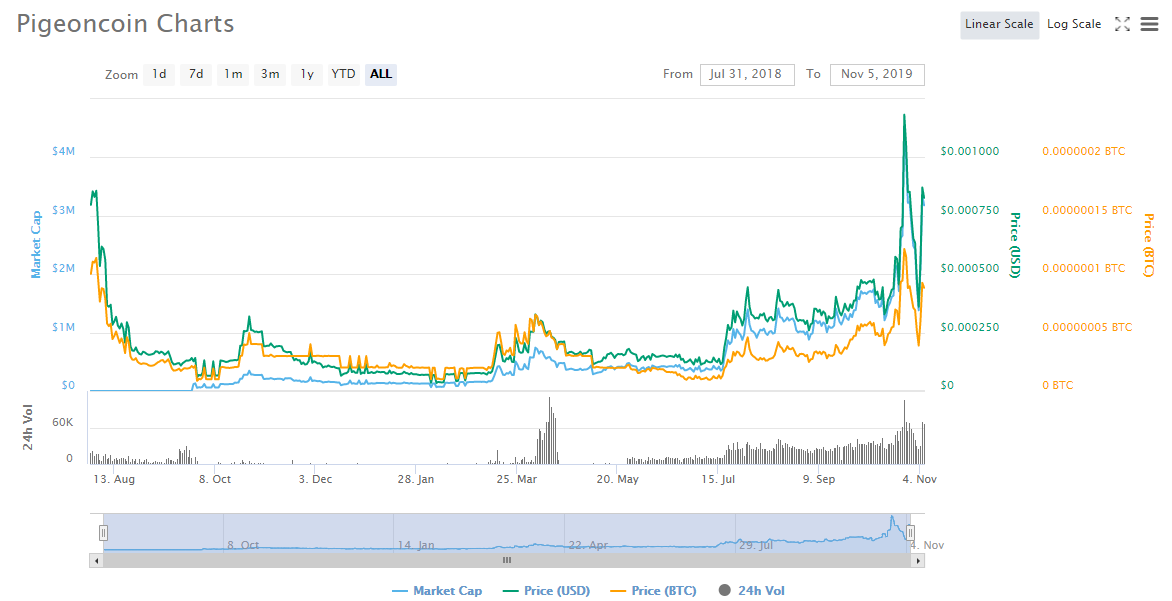Click the 9. Sep date axis label
Viewport: 1172px width, 601px height.
(x=818, y=479)
